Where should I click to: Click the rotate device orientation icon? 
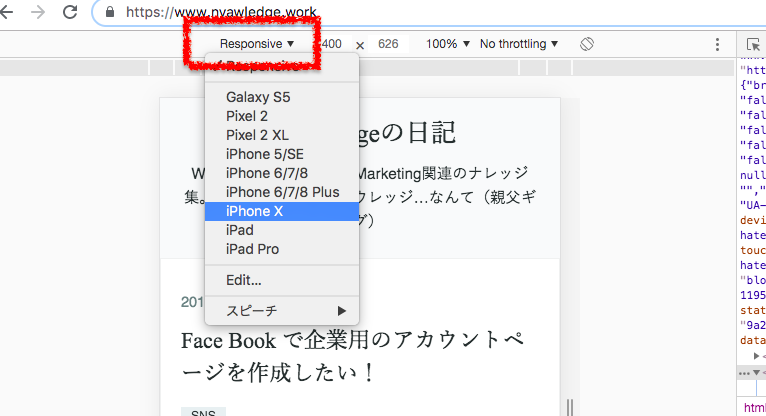587,44
